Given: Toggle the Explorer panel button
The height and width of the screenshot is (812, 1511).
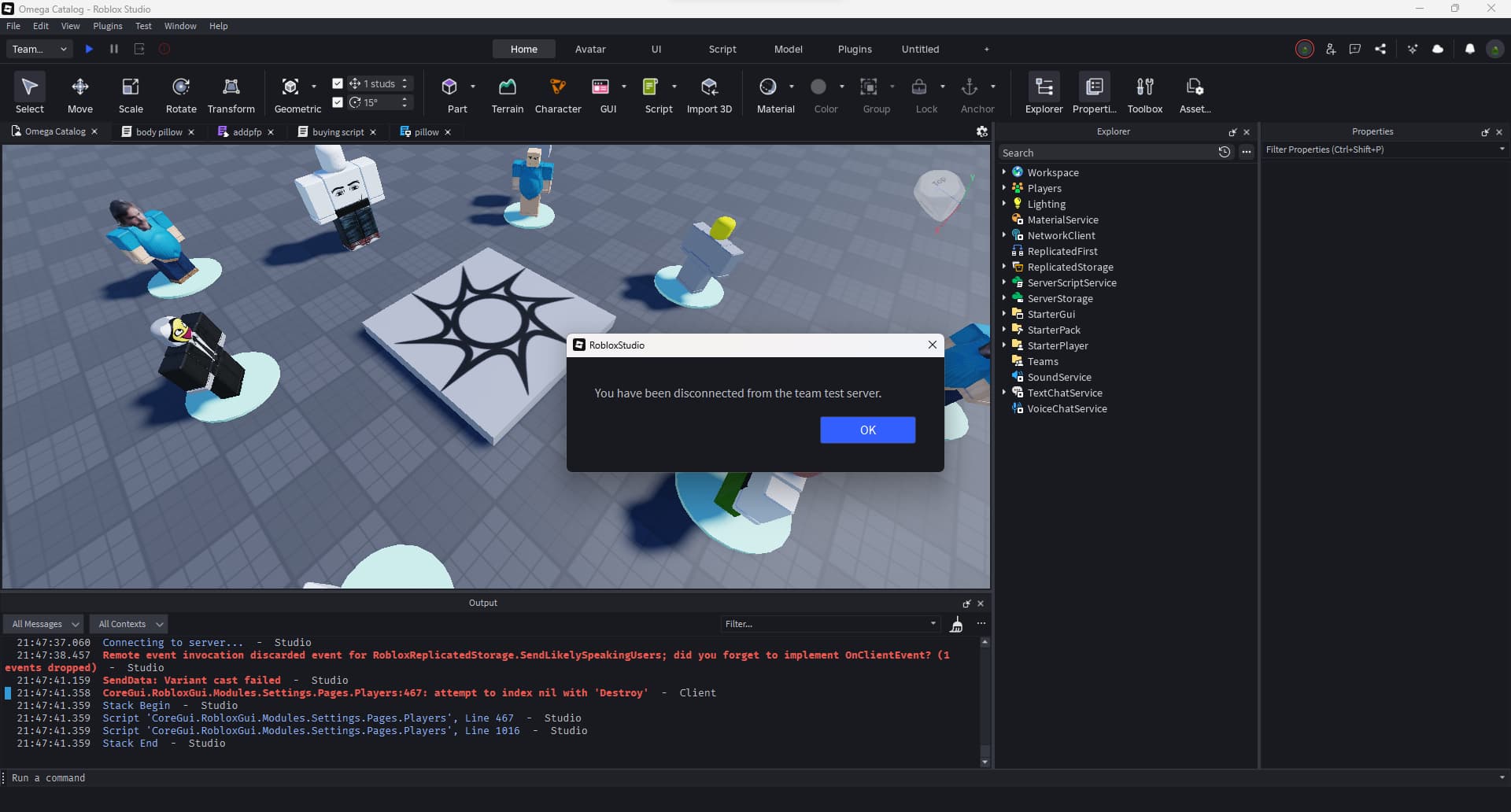Looking at the screenshot, I should pos(1044,94).
